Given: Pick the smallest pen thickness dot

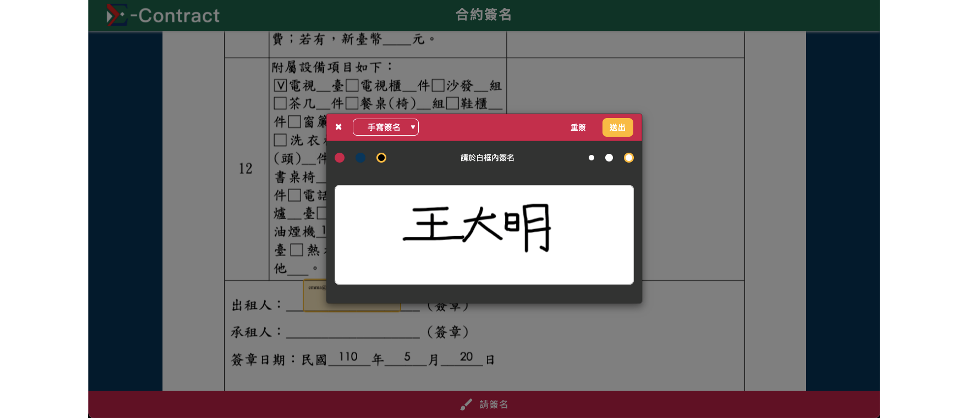Looking at the screenshot, I should click(x=591, y=158).
